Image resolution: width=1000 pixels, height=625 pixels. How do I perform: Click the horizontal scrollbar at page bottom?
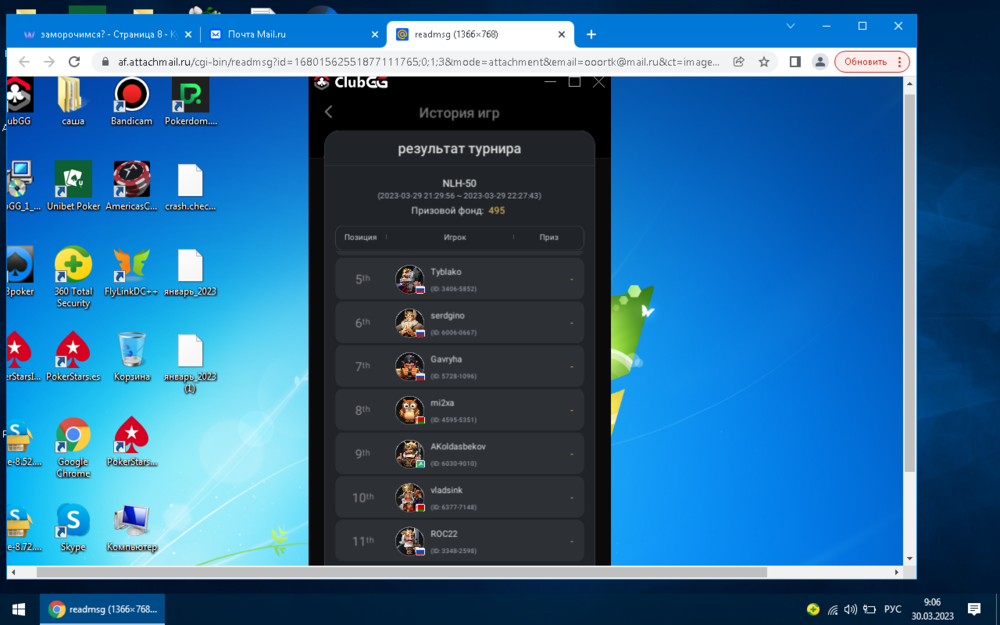(400, 572)
